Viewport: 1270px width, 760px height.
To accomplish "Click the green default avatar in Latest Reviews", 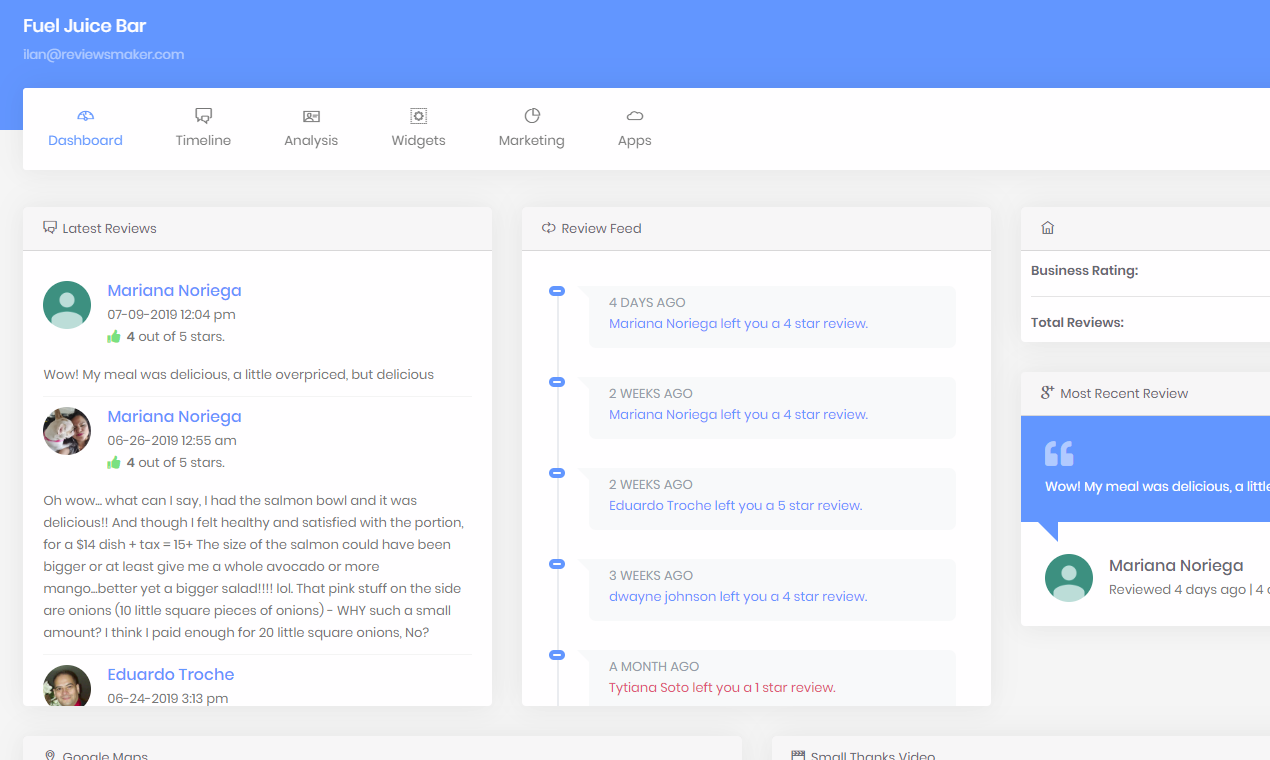I will [67, 305].
